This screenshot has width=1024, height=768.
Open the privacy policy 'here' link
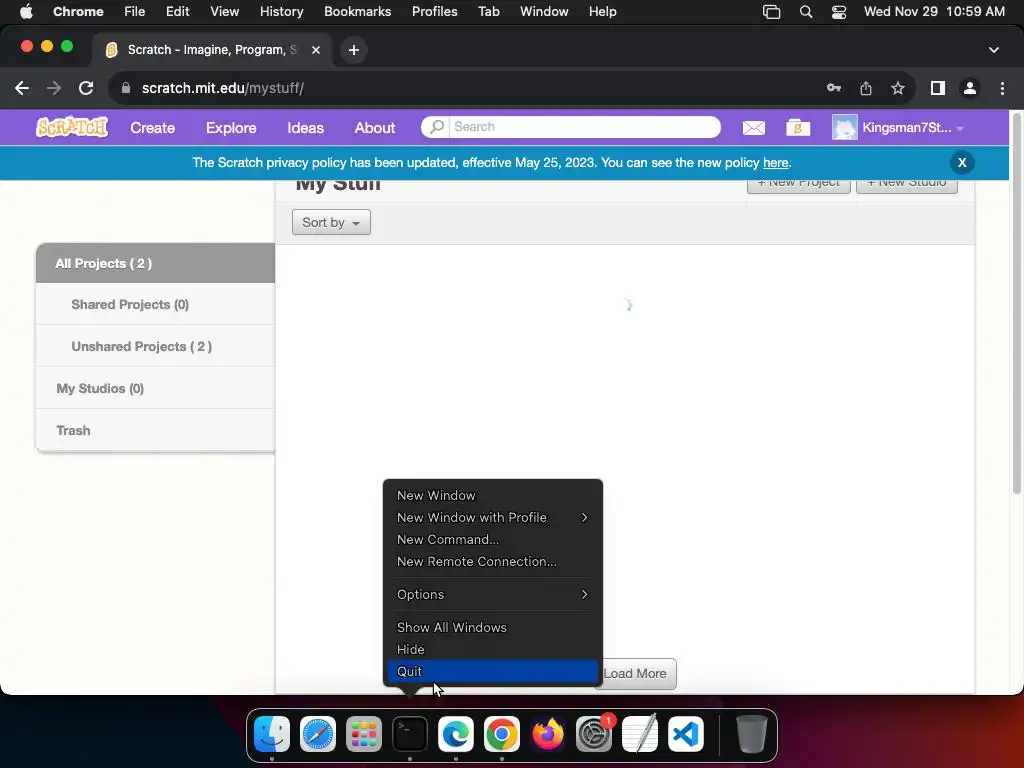pyautogui.click(x=775, y=163)
